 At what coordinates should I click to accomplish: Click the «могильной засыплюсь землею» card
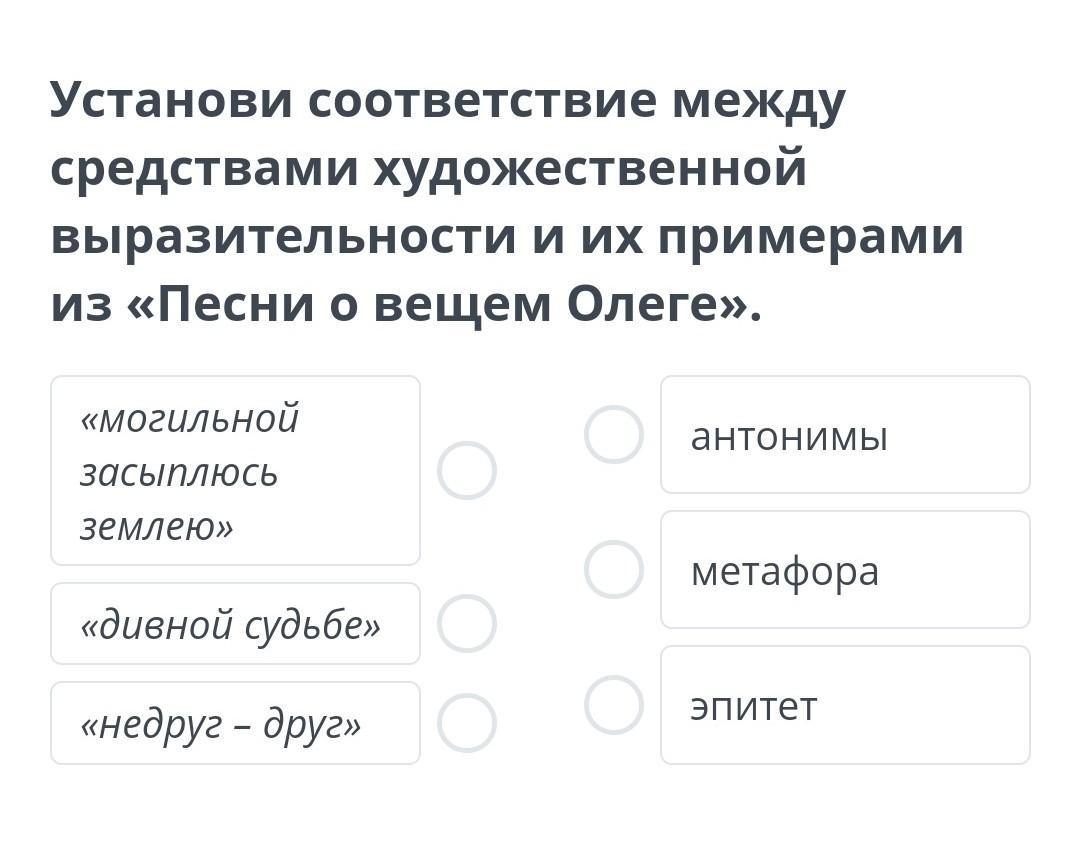click(x=235, y=470)
